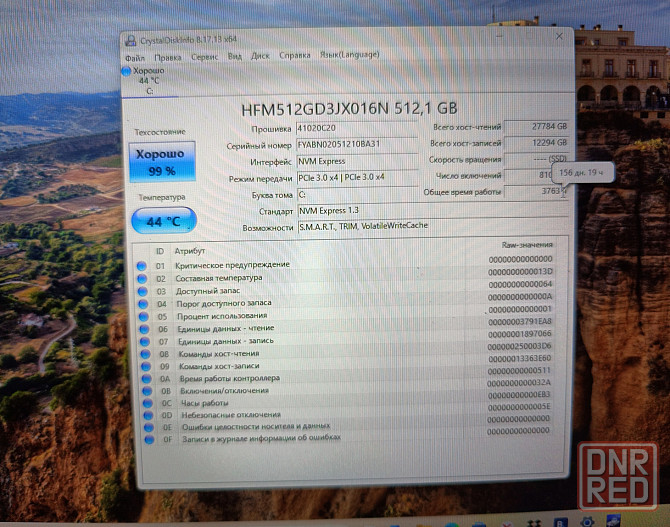The height and width of the screenshot is (527, 670).
Task: Open the Диск menu
Action: coord(260,57)
